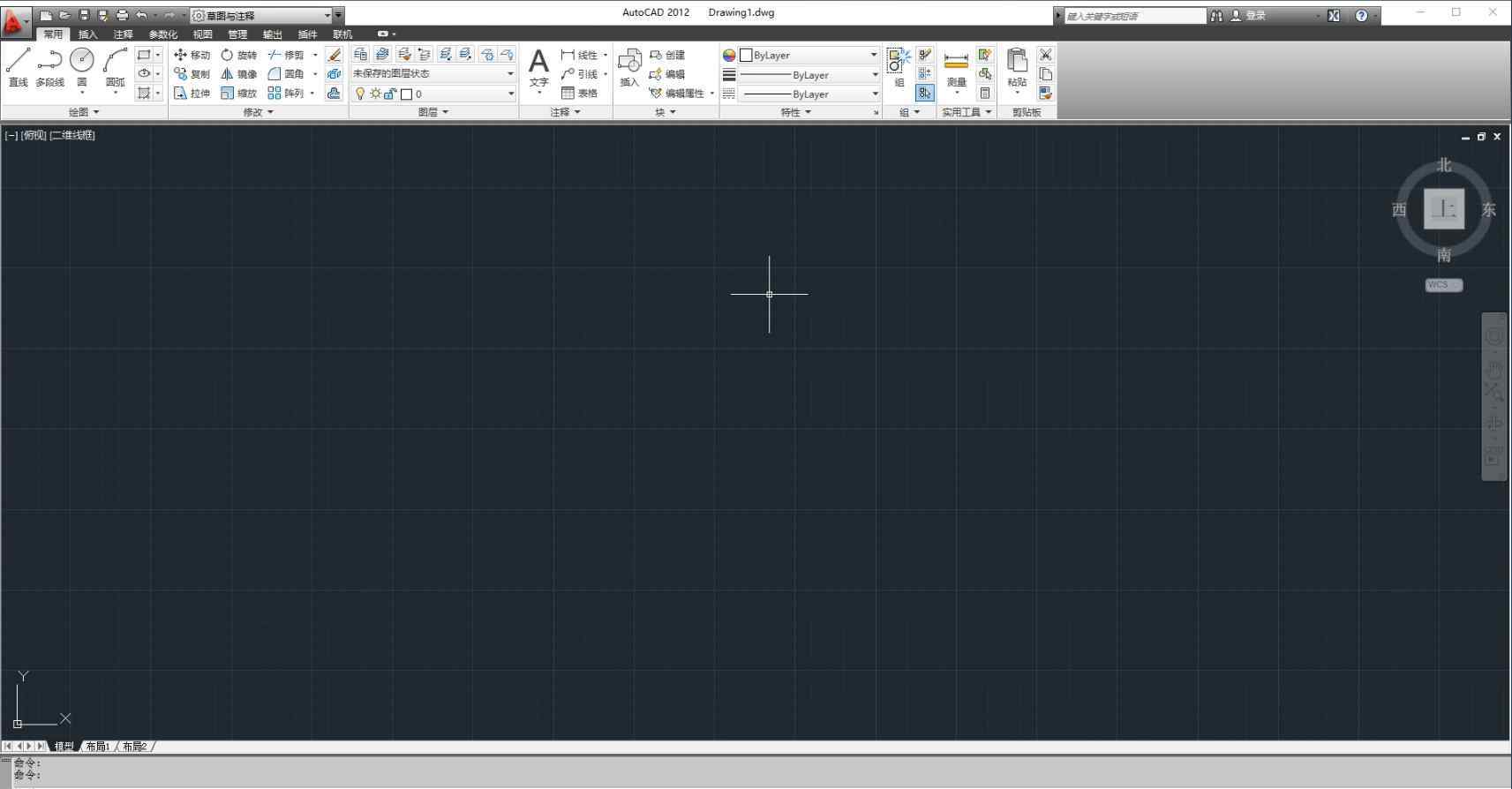Switch to the 布局1 layout tab

pos(99,747)
